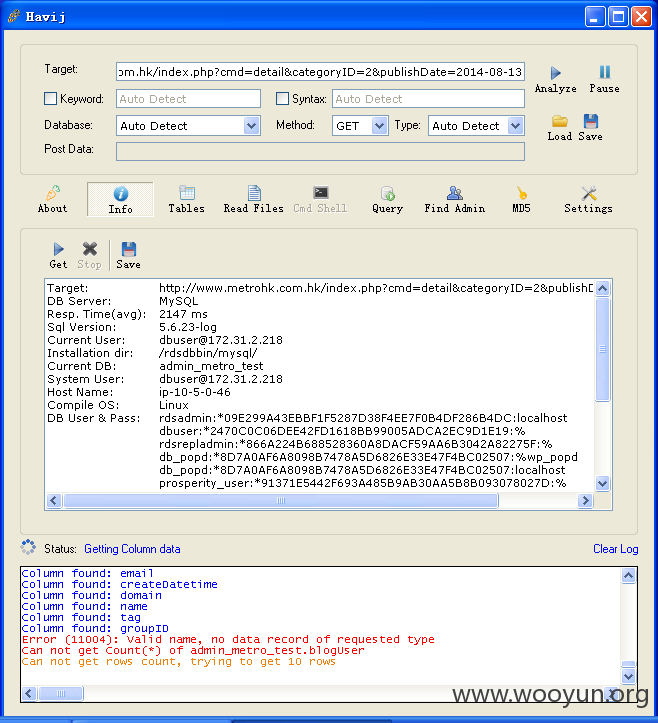Maximize the Havij window
Image resolution: width=658 pixels, height=723 pixels.
tap(618, 17)
